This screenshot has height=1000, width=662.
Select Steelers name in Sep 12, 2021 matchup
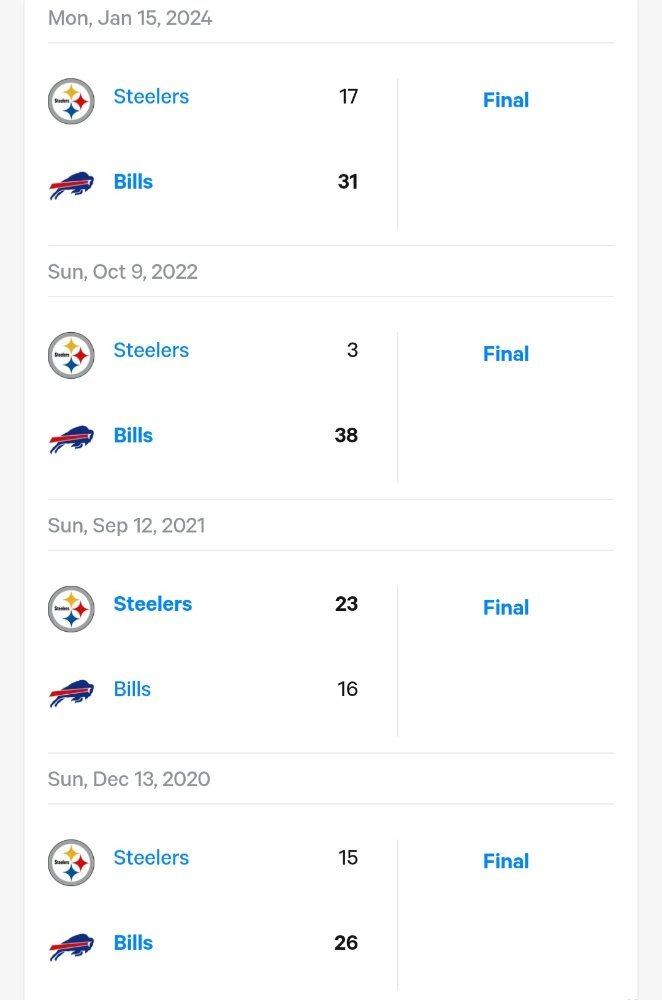click(152, 604)
